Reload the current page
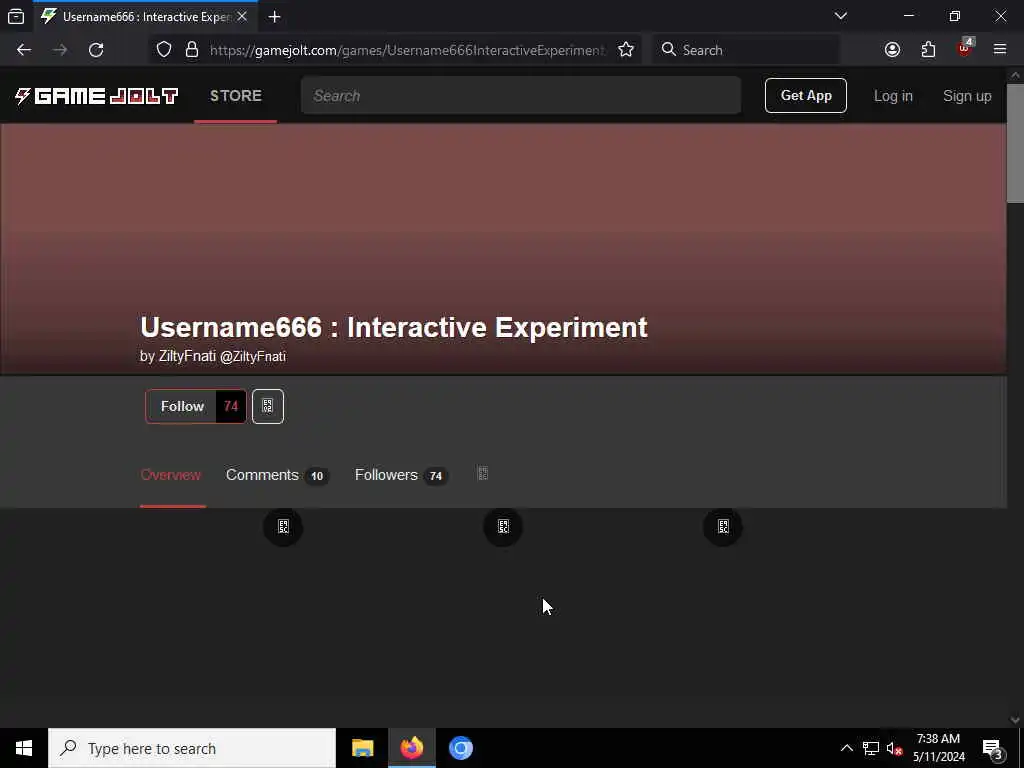The image size is (1024, 768). point(96,50)
